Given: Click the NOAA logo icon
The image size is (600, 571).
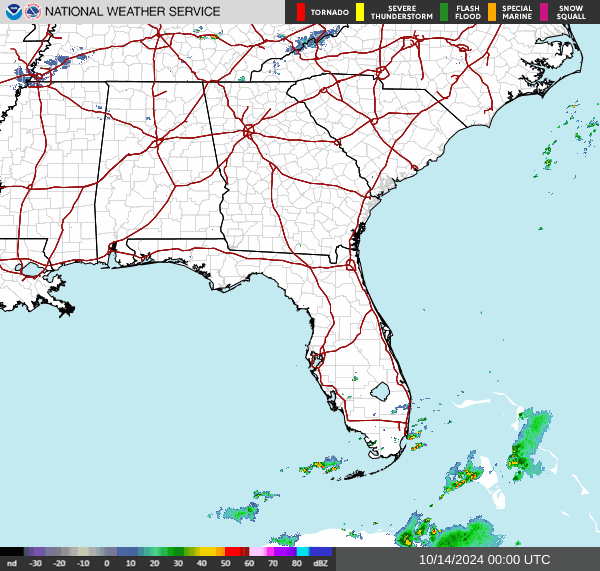Looking at the screenshot, I should tap(13, 12).
